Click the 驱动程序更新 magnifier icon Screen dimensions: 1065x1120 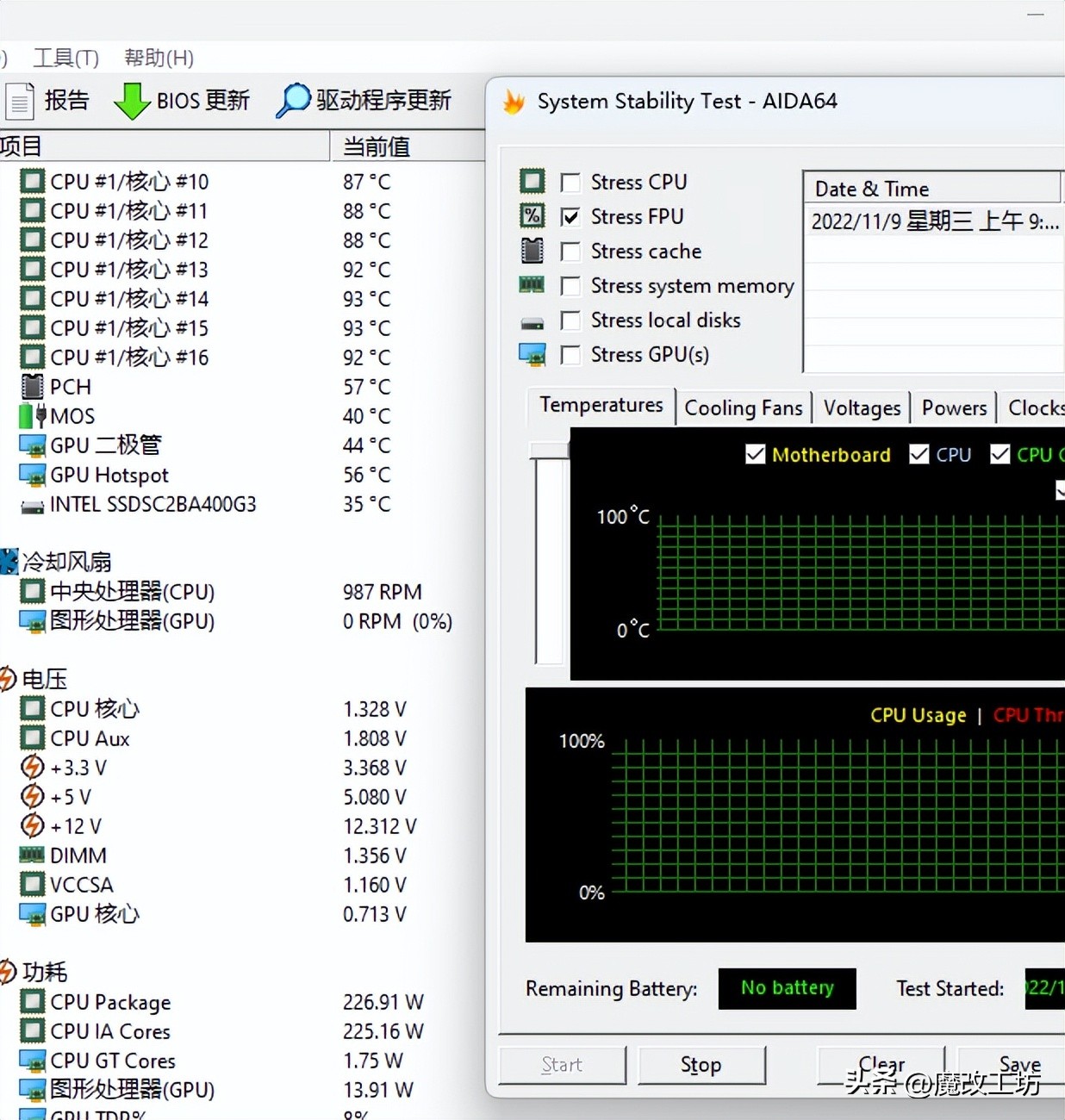(294, 99)
